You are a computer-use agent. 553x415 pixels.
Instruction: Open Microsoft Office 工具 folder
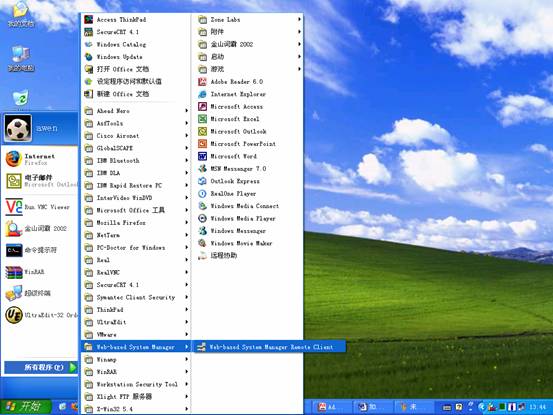[136, 210]
